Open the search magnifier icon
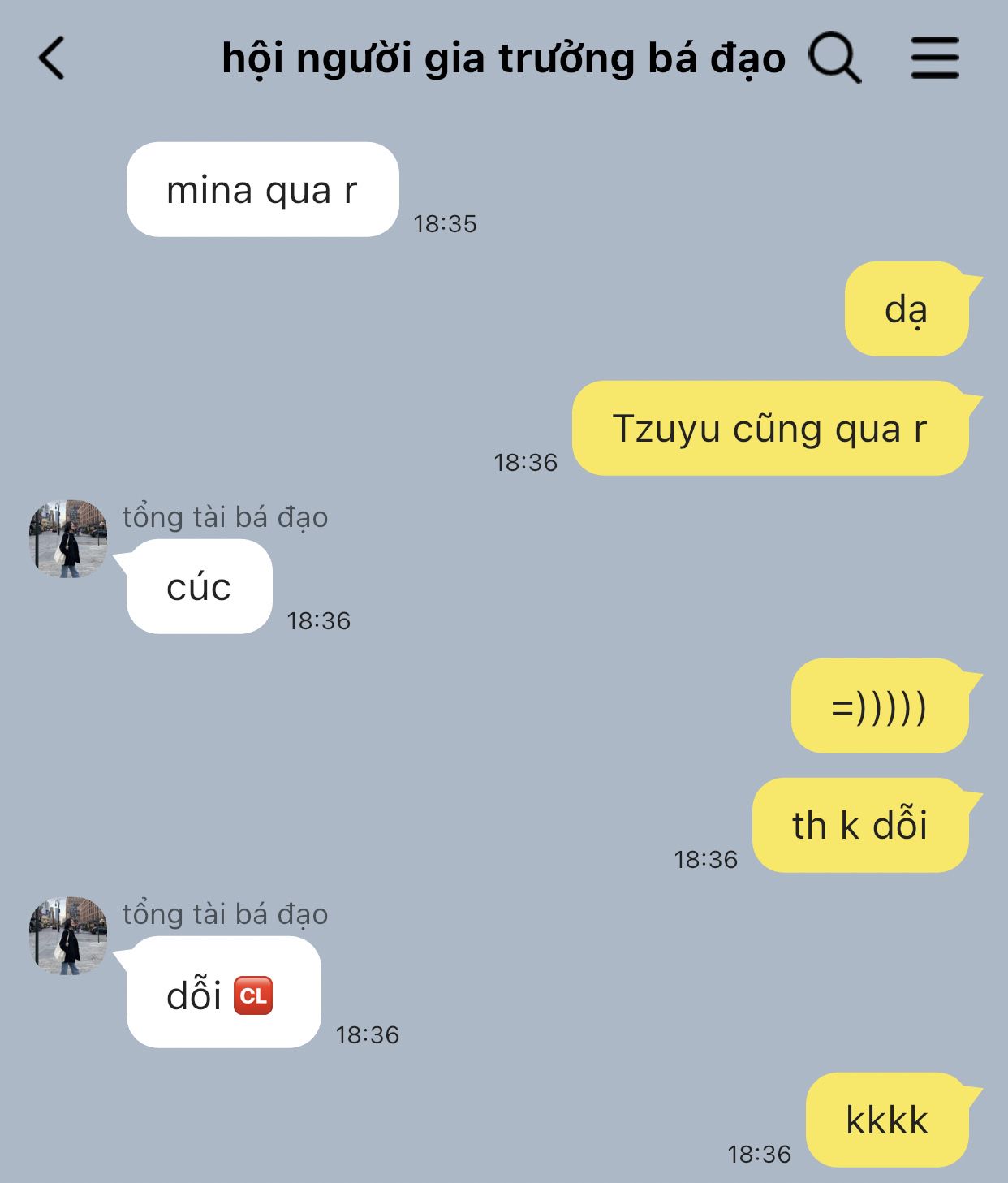 point(834,58)
